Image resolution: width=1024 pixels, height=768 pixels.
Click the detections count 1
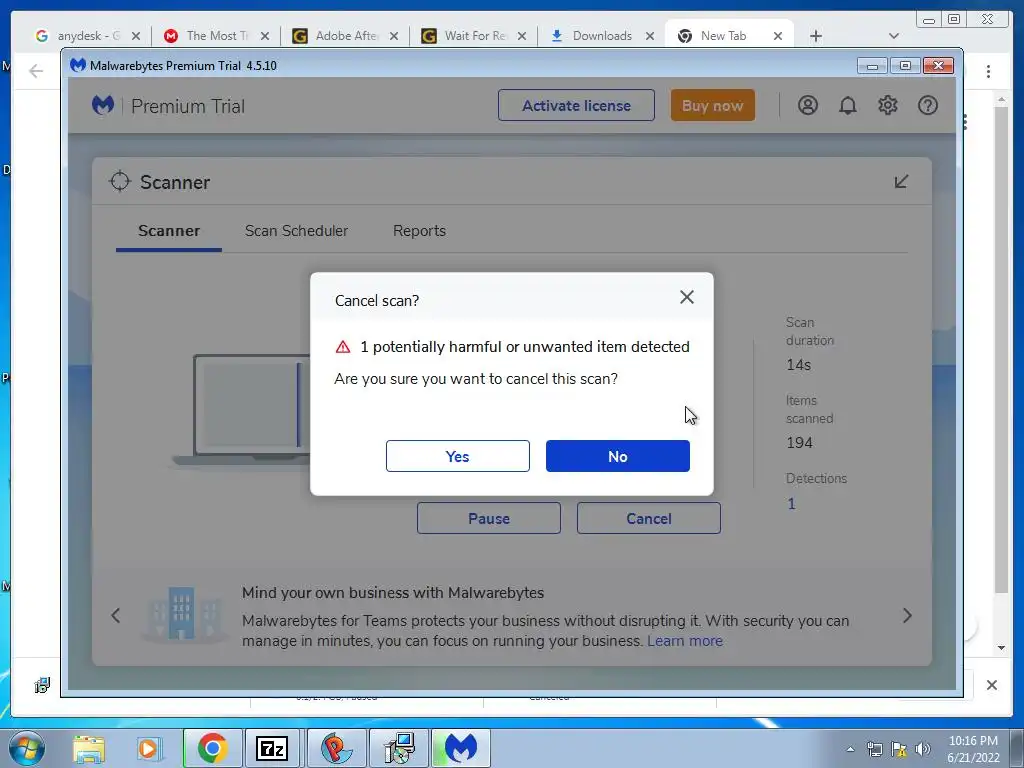pyautogui.click(x=792, y=504)
